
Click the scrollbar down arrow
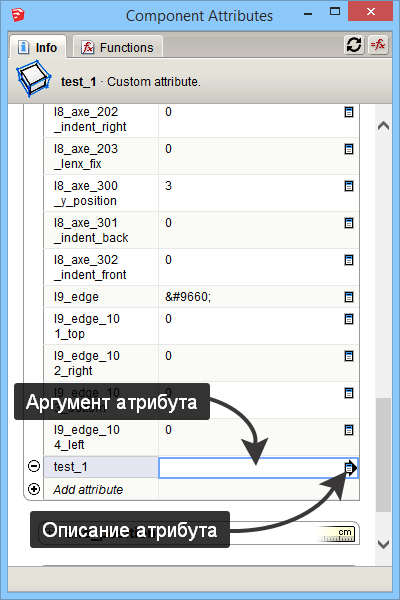coord(383,544)
